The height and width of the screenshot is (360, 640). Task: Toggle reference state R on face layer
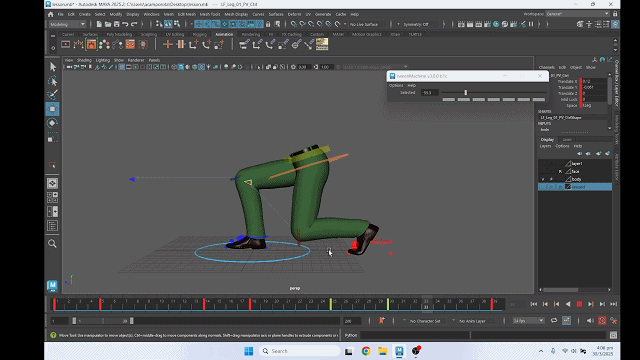[560, 171]
